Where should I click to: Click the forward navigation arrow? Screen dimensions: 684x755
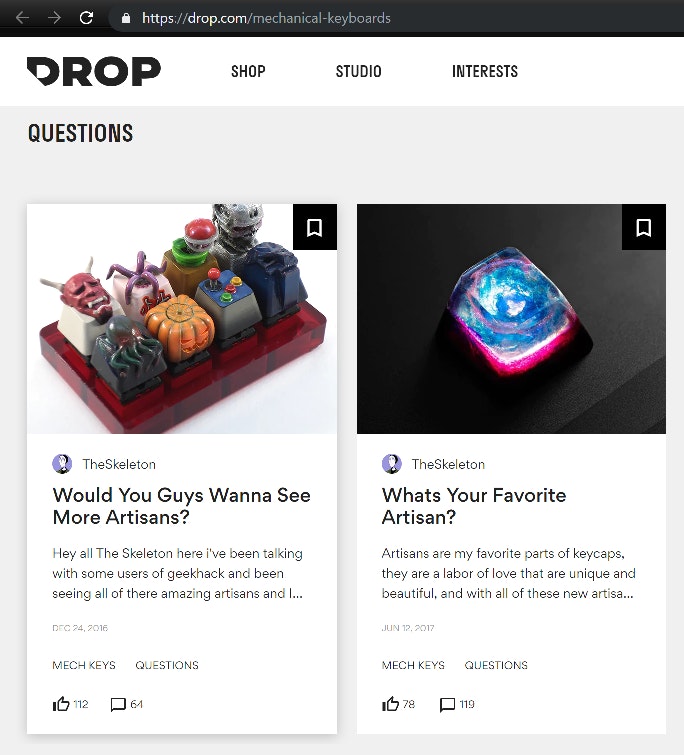click(x=54, y=18)
